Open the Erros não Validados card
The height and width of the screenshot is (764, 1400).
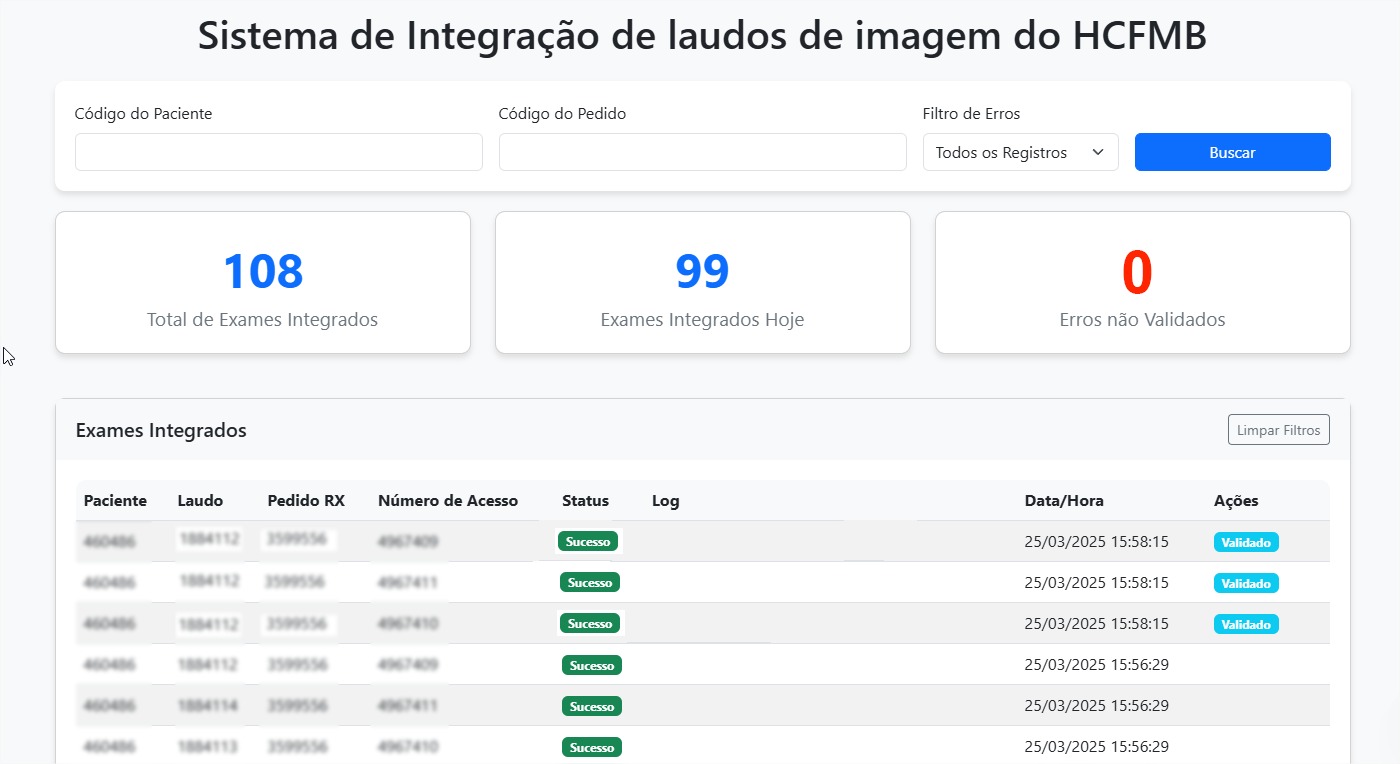1142,283
